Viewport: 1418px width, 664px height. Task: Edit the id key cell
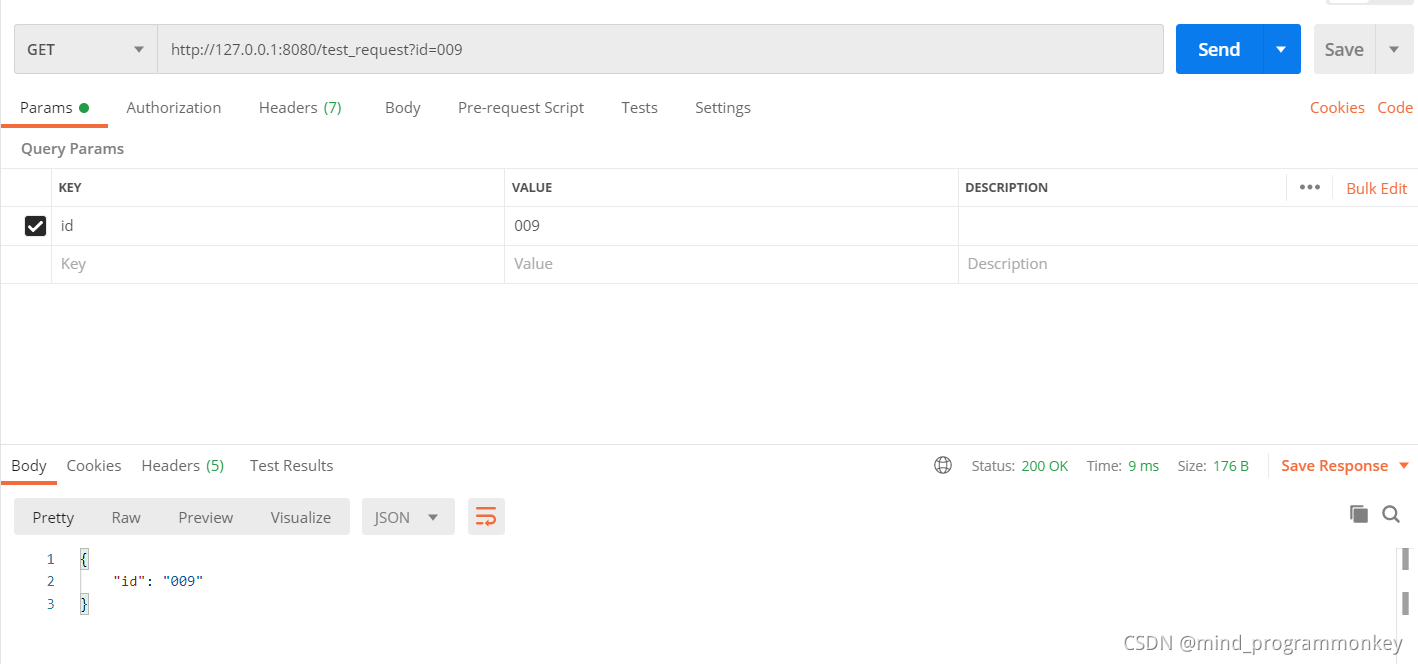(x=278, y=226)
